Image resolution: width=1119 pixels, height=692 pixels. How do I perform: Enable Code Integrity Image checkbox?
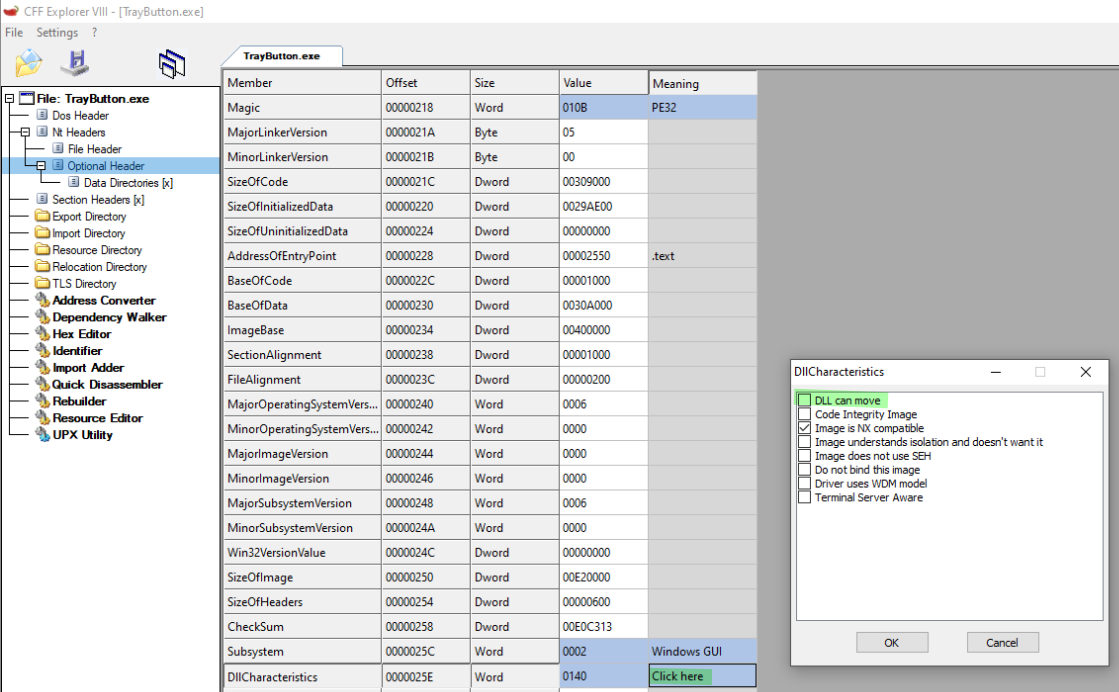point(804,414)
